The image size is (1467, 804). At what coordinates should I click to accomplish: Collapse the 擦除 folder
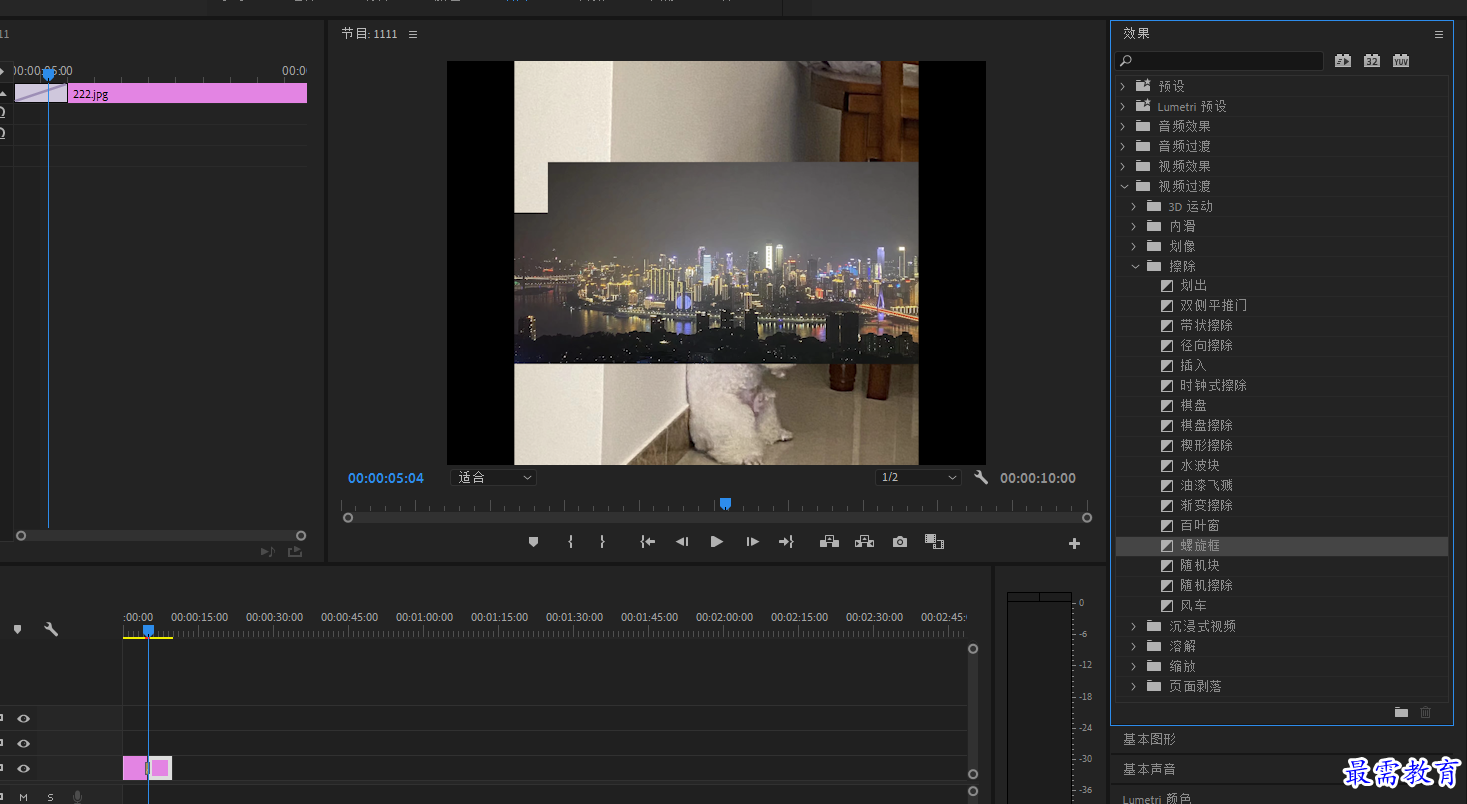pyautogui.click(x=1134, y=266)
